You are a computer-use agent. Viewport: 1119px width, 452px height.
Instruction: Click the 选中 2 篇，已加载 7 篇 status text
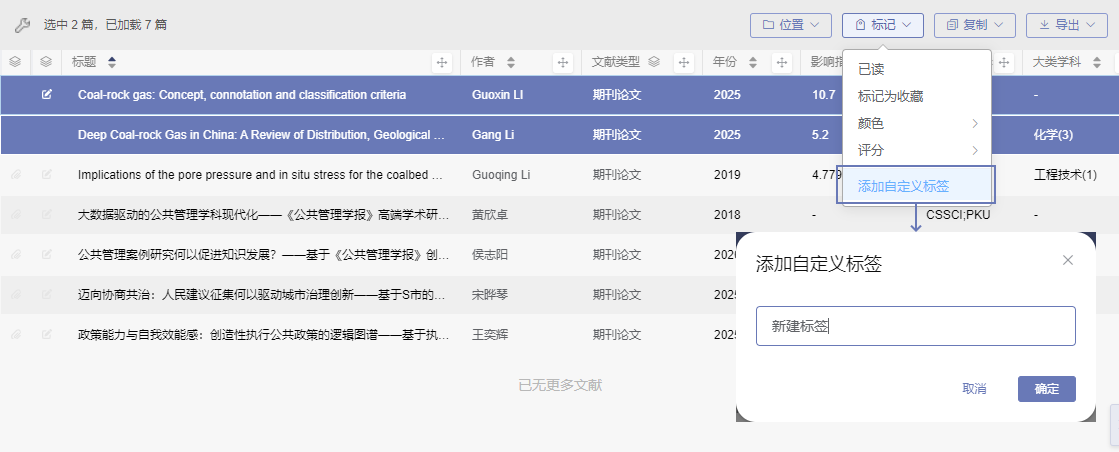tap(105, 25)
